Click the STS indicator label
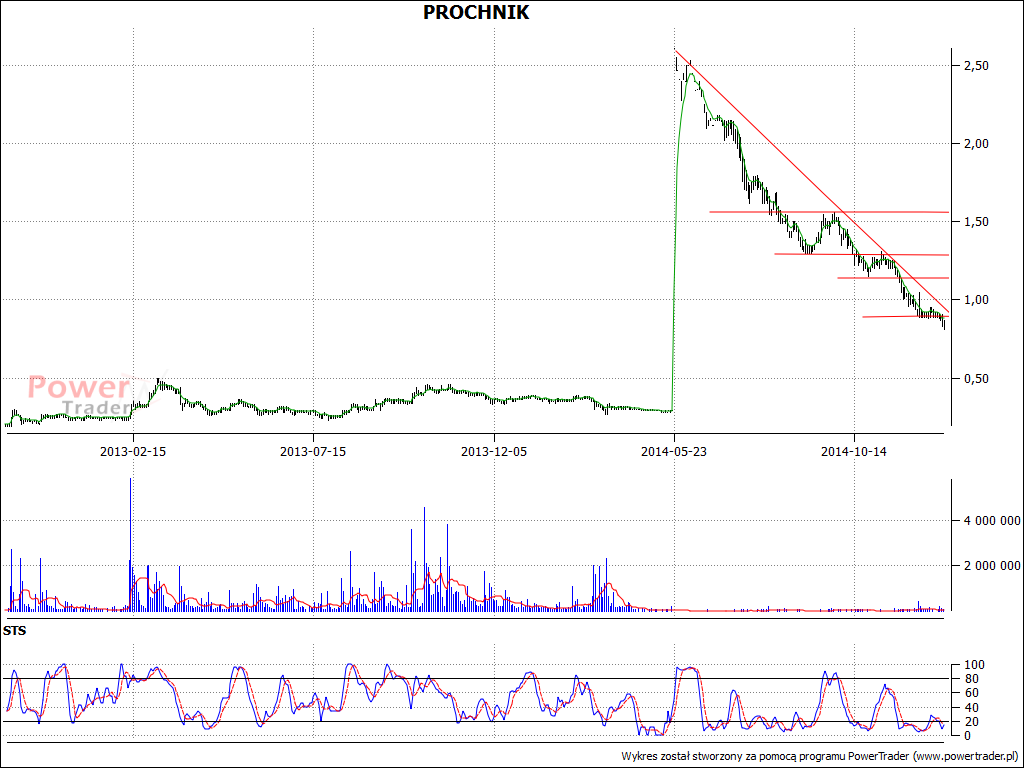 14,631
